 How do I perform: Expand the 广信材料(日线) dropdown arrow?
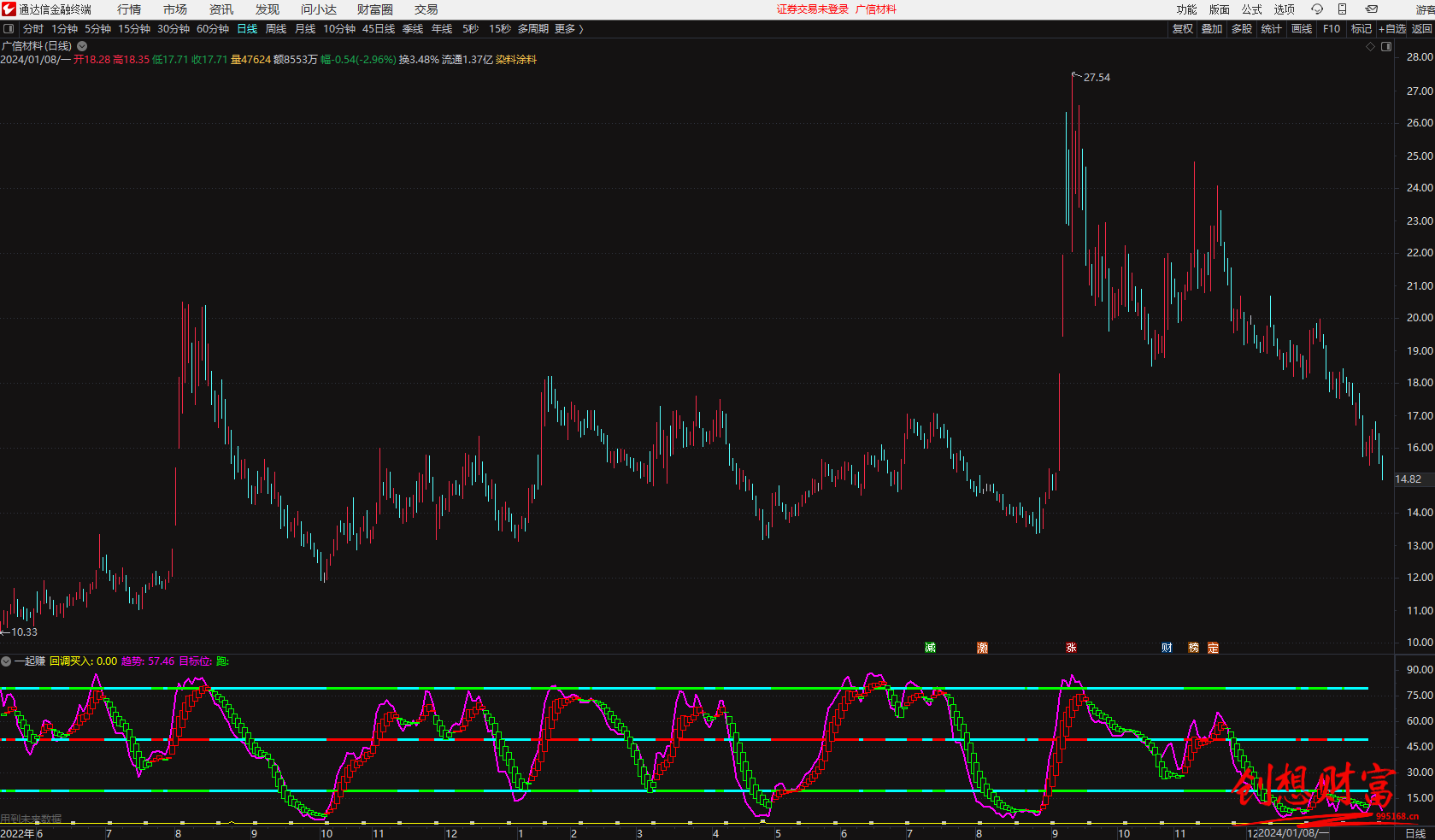pyautogui.click(x=82, y=46)
